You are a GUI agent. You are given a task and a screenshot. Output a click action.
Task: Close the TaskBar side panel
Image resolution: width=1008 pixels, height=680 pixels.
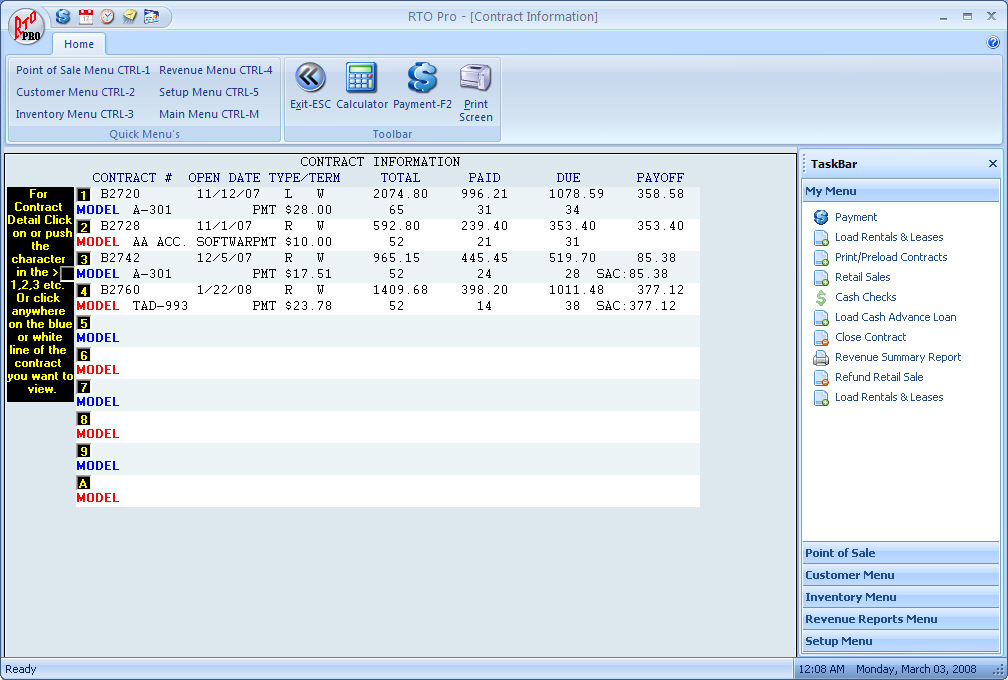tap(992, 164)
